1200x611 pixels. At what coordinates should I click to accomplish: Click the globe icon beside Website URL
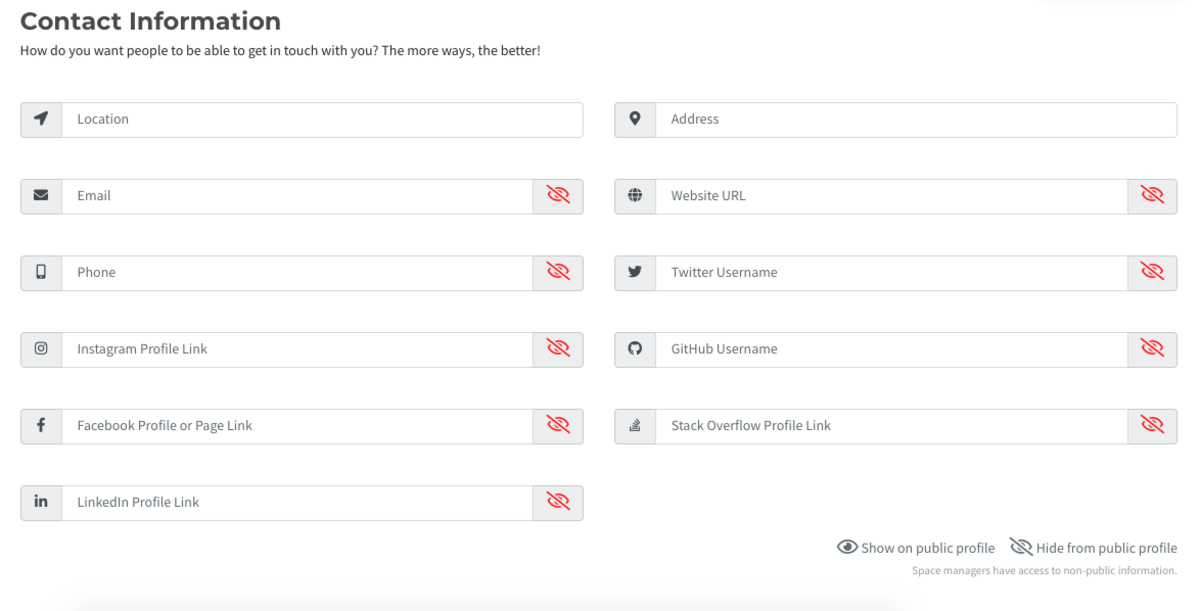(635, 196)
